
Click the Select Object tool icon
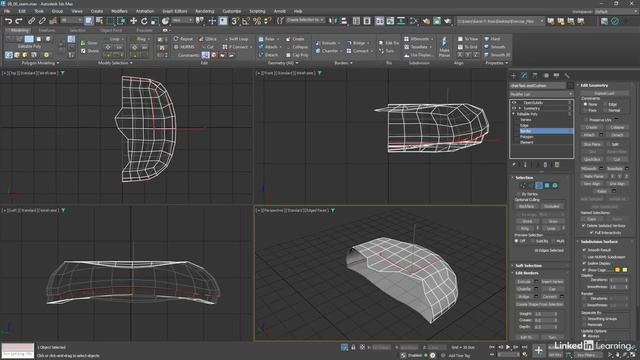pos(89,20)
